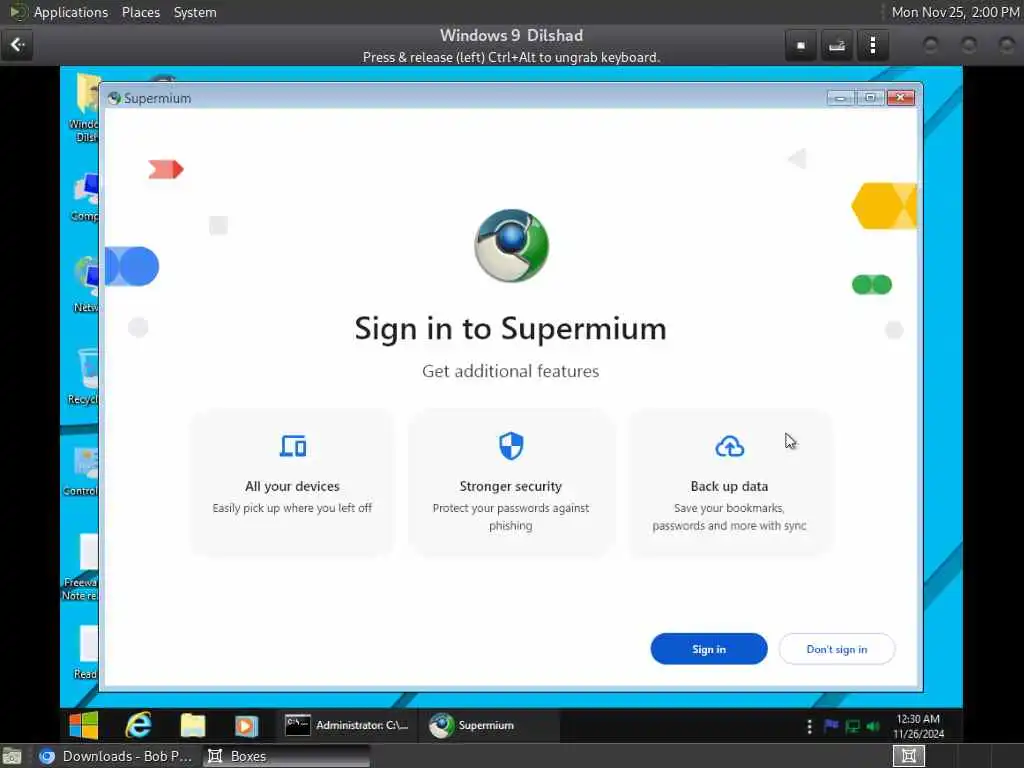Click the Back up data cloud icon

pos(729,447)
